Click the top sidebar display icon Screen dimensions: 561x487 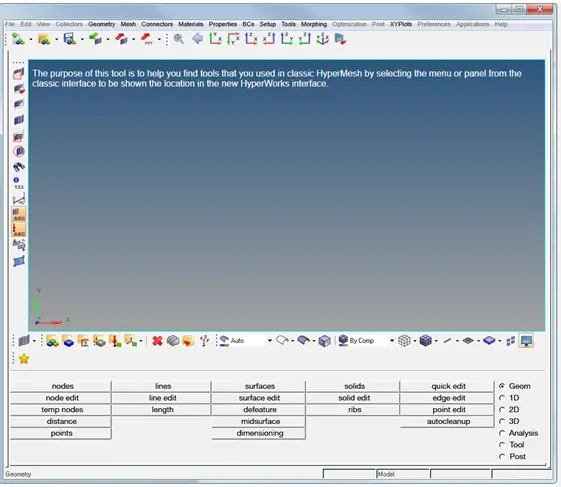(19, 74)
